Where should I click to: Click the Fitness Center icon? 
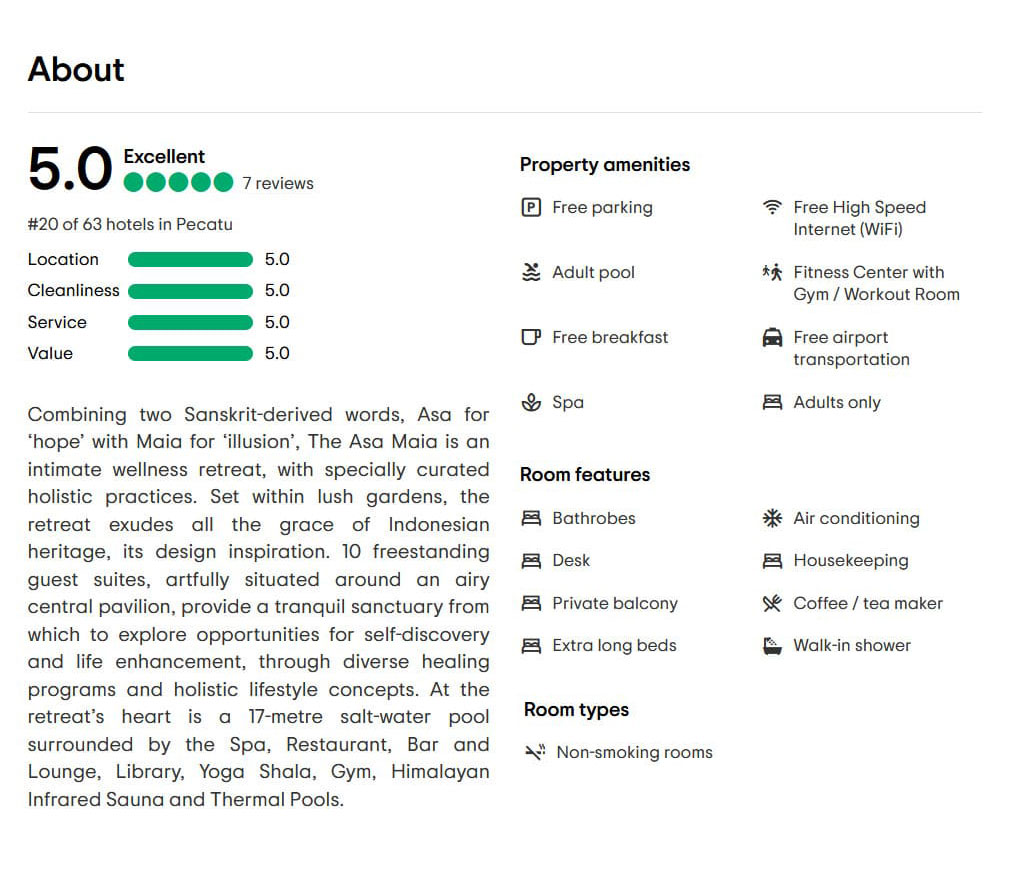772,272
